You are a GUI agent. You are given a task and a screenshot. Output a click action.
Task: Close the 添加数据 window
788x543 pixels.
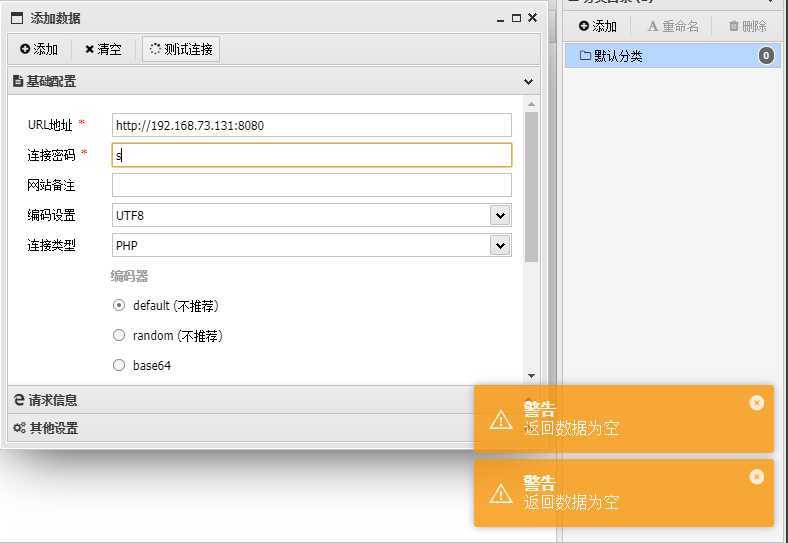(533, 18)
